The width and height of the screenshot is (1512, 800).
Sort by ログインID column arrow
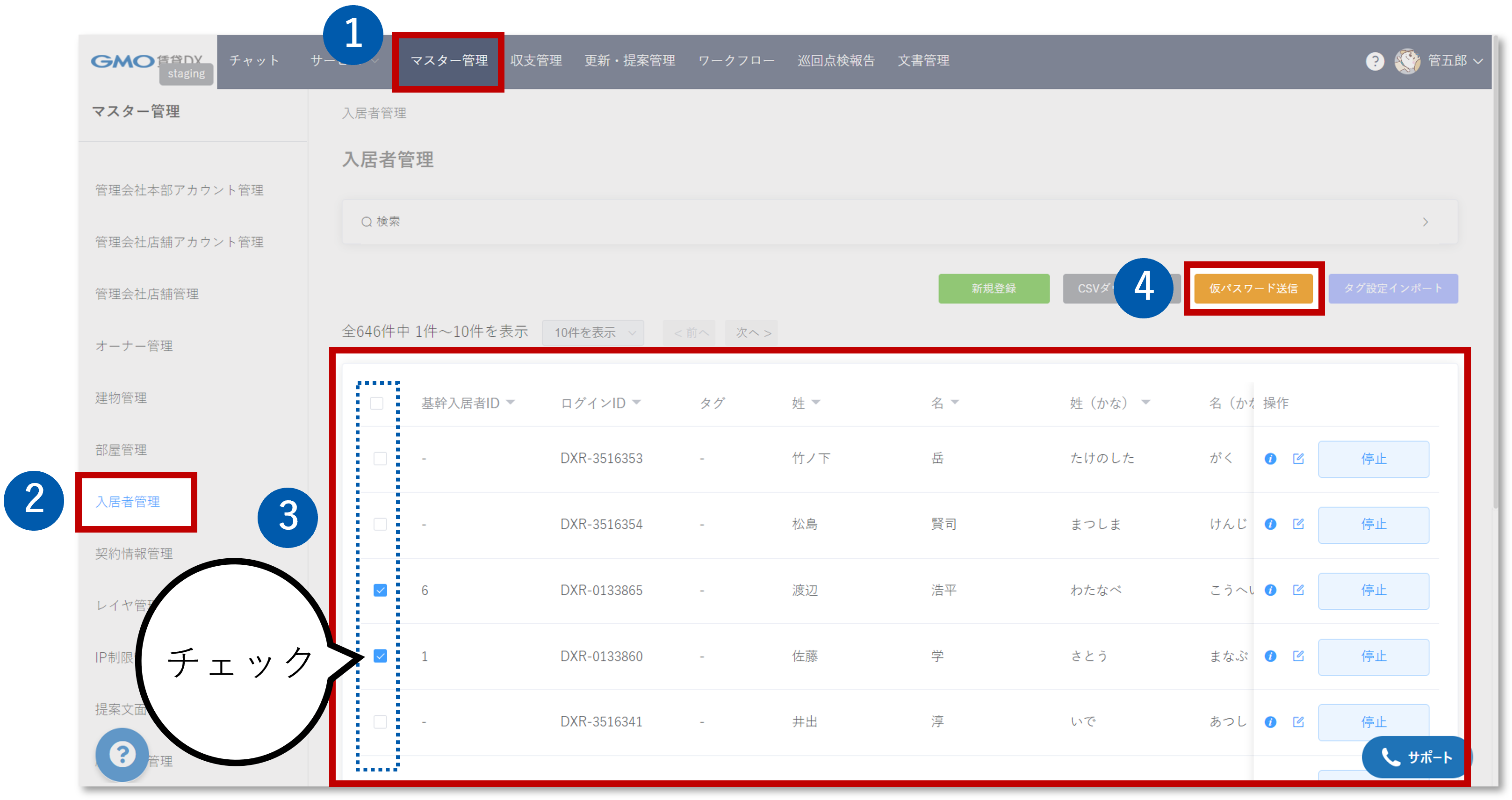point(637,403)
